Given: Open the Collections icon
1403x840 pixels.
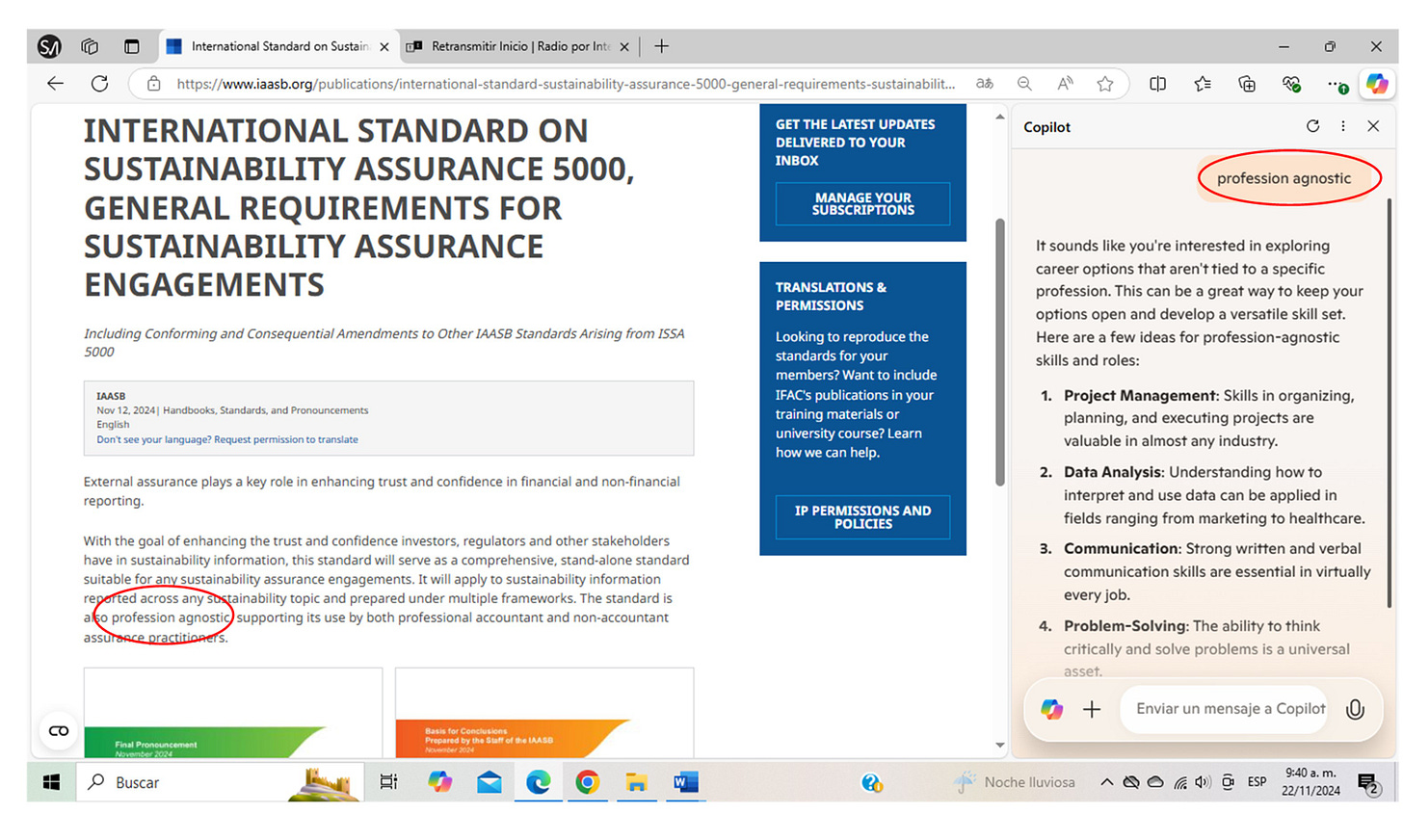Looking at the screenshot, I should click(x=1247, y=84).
